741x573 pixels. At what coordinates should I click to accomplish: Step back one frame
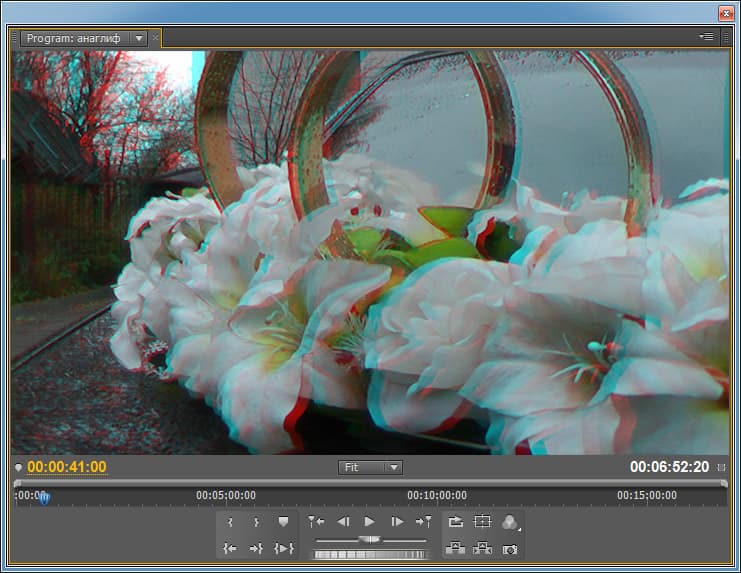pyautogui.click(x=343, y=522)
